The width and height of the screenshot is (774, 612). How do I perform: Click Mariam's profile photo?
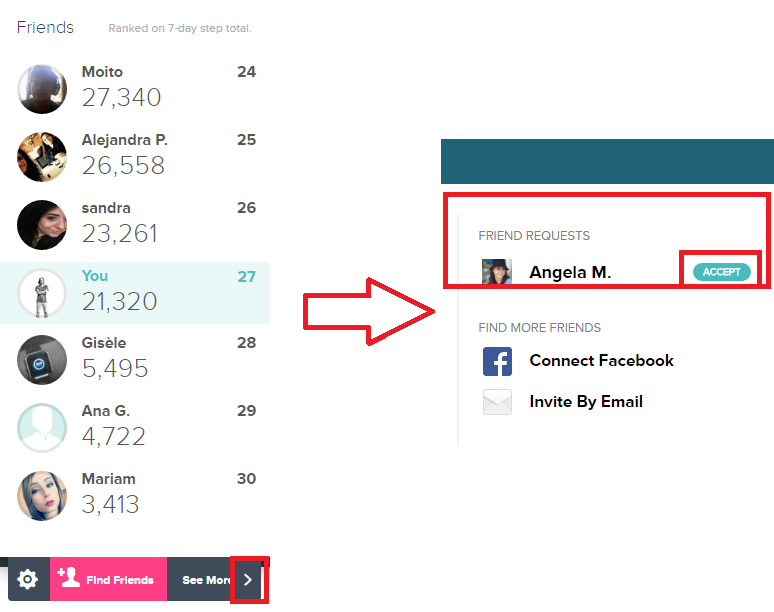click(x=42, y=496)
